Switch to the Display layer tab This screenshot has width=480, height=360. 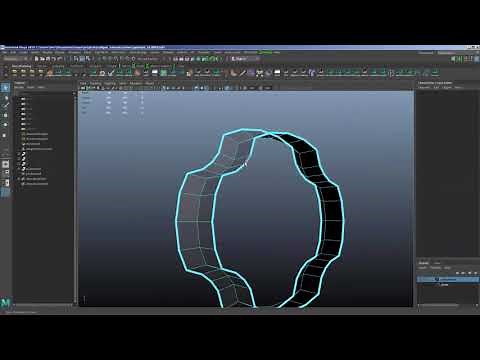424,263
